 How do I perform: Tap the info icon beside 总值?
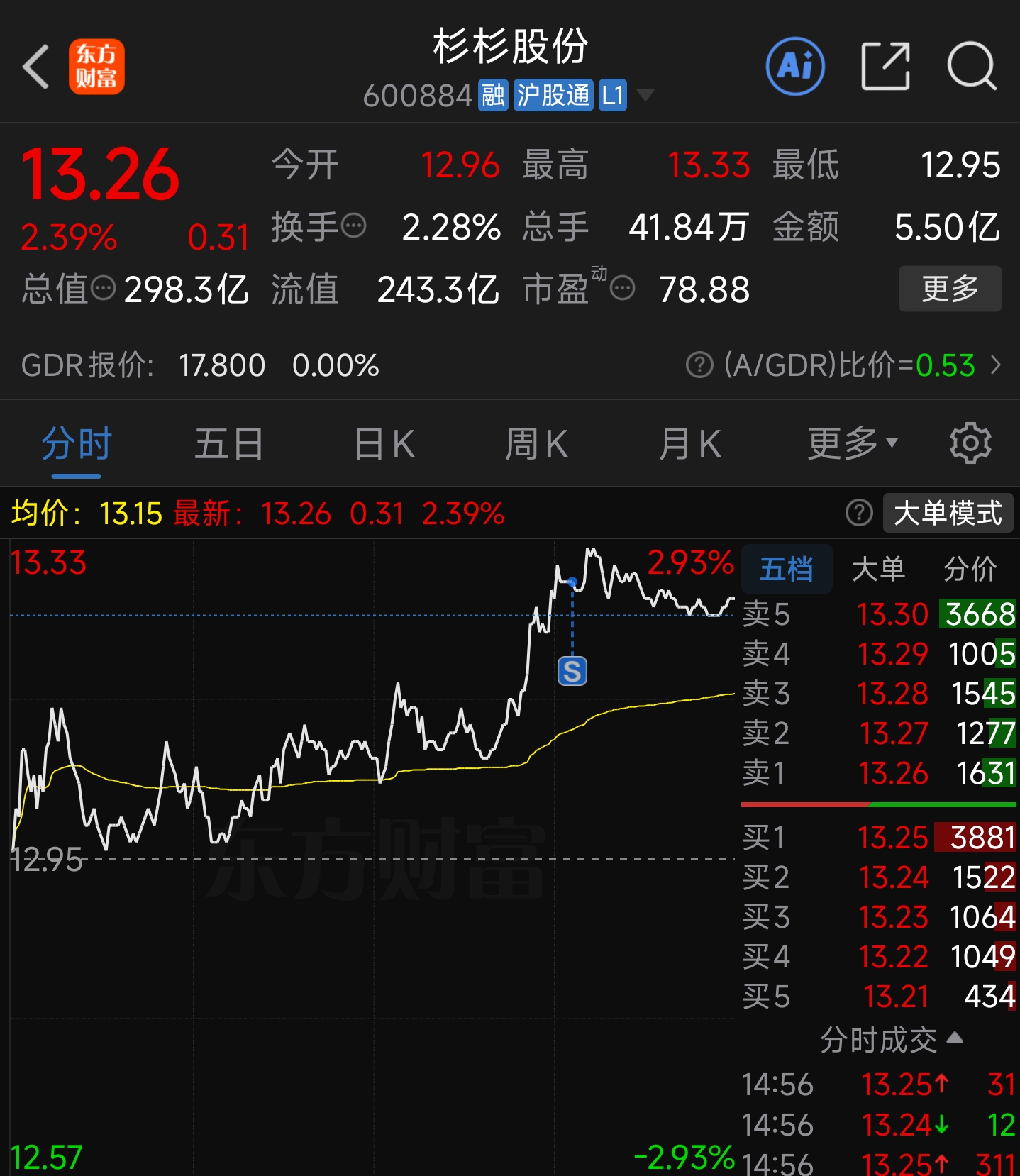[104, 289]
